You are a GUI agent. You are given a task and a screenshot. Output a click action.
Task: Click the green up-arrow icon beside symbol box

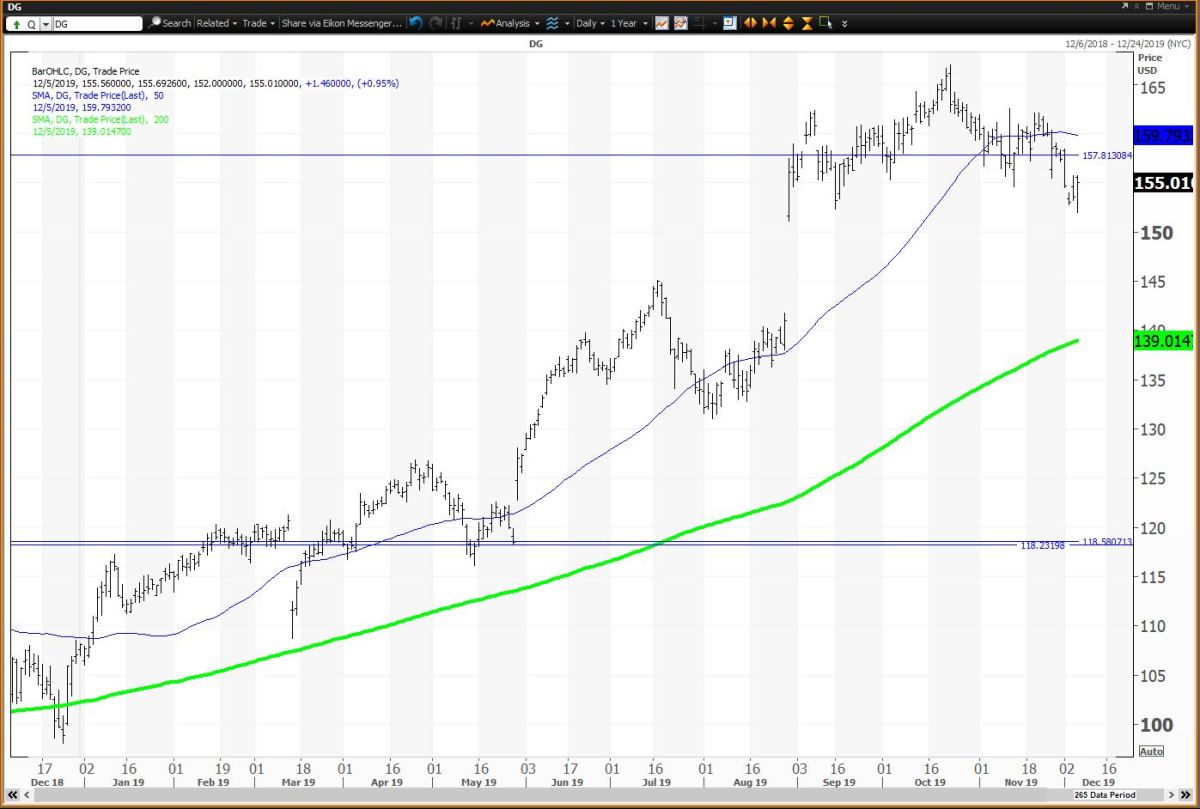[18, 23]
